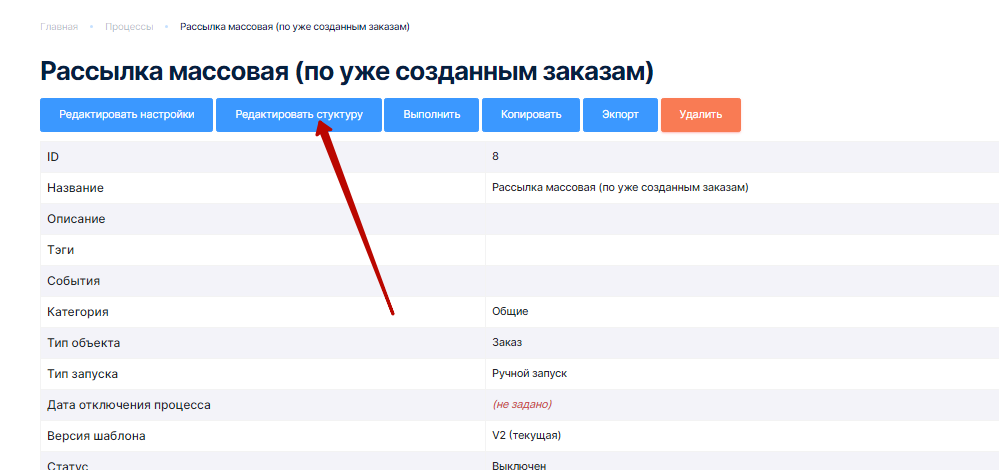The image size is (999, 470).
Task: Click the Тип запуска label
Action: tap(82, 374)
